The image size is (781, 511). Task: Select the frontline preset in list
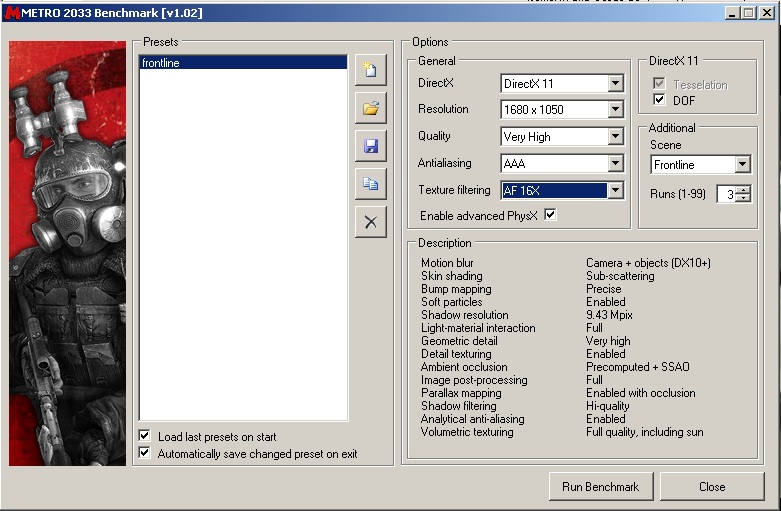coord(242,63)
